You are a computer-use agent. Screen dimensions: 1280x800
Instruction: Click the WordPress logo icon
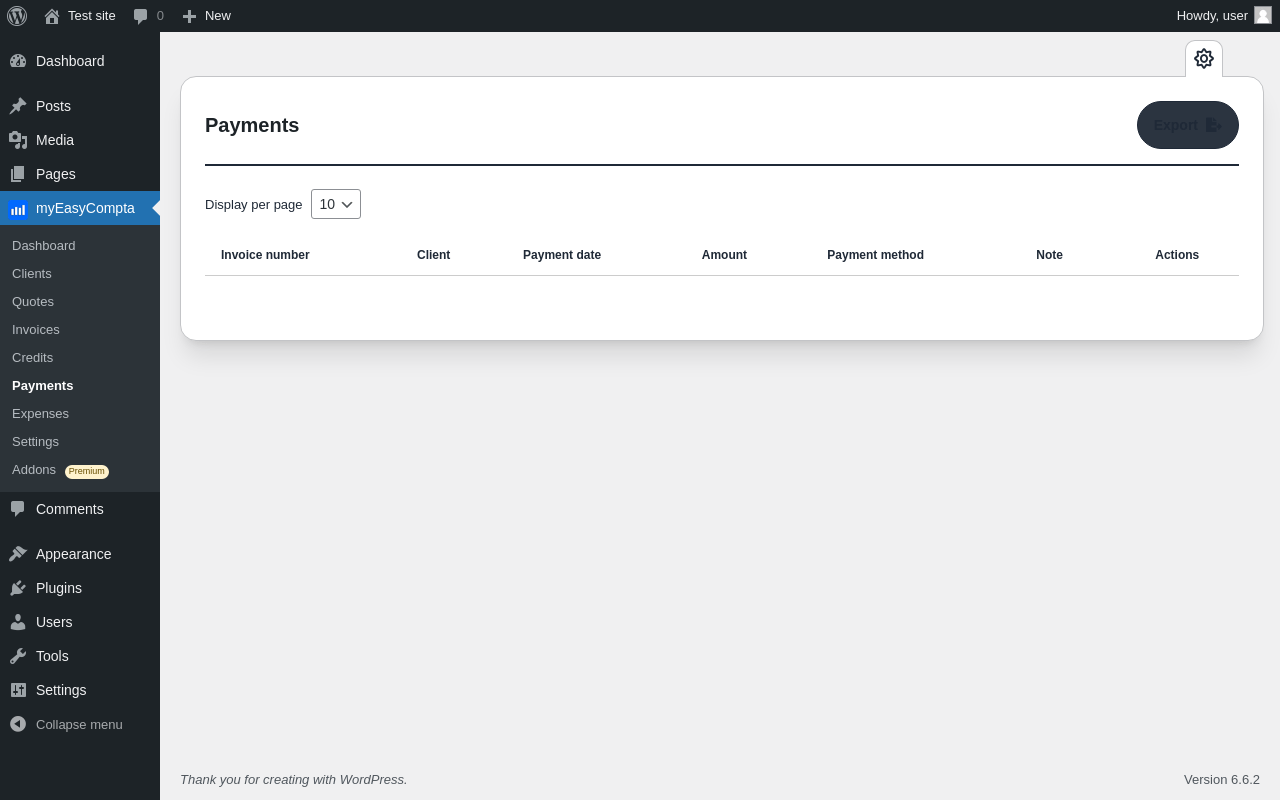pos(17,16)
